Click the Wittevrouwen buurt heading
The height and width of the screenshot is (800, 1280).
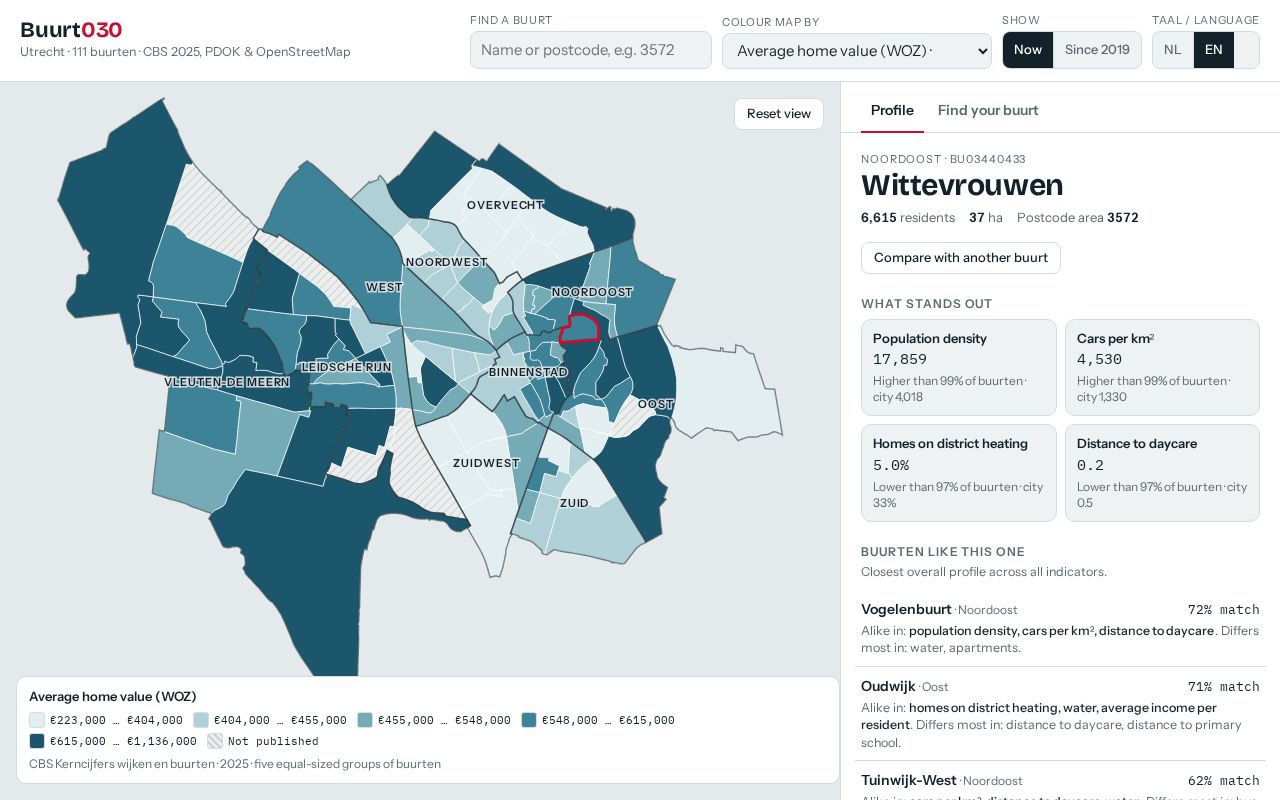pos(962,185)
